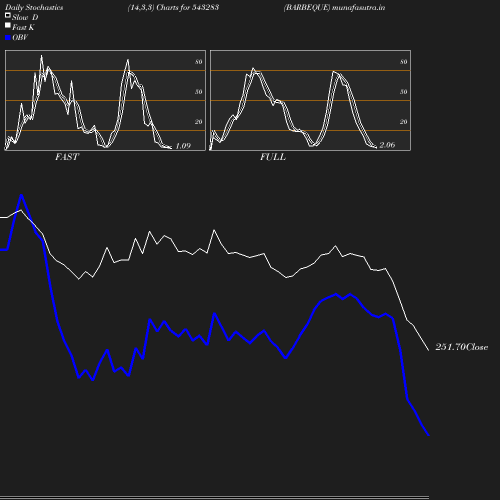500x500 pixels.
Task: Click the Slow D legend swatch
Action: [8, 15]
